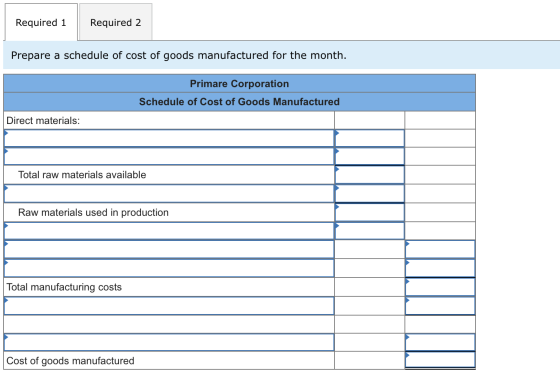Click amount field directly above Total manufacturing costs amount
The height and width of the screenshot is (376, 560).
coord(440,268)
